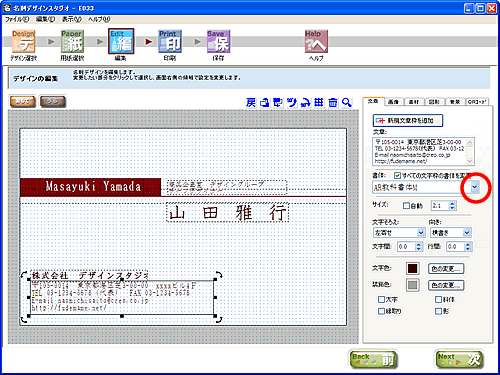Select the デザイングループ text frame on the card
This screenshot has width=500, height=375.
227,187
